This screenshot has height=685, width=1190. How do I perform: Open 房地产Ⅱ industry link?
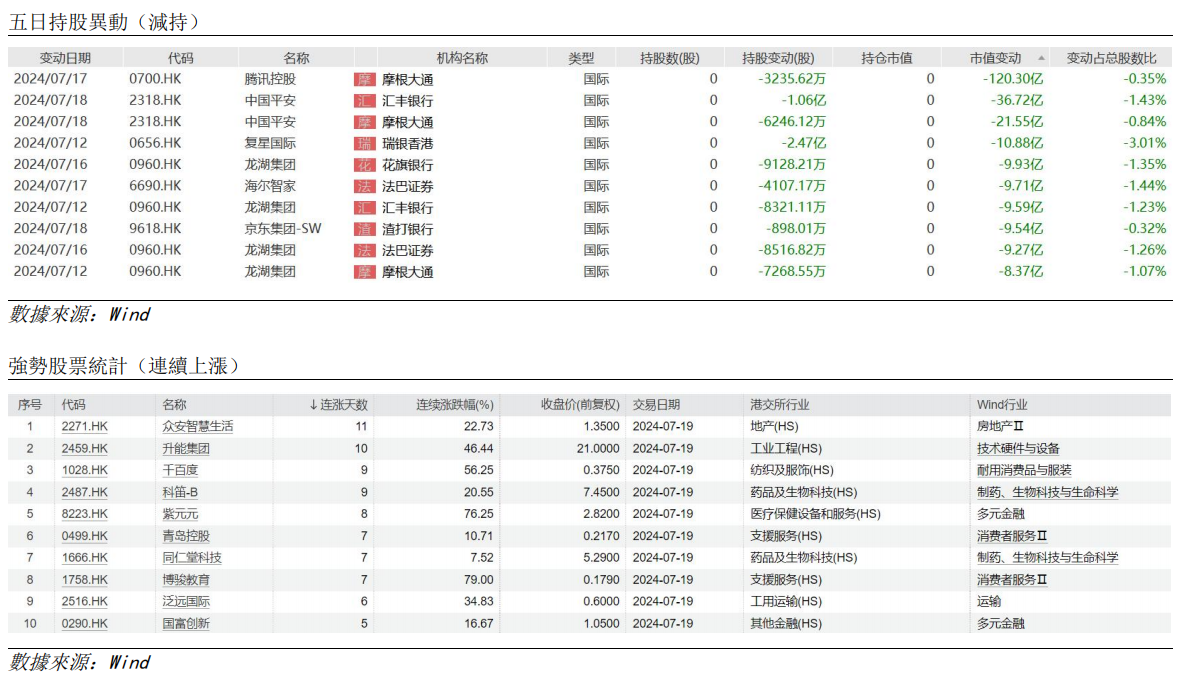(1000, 426)
